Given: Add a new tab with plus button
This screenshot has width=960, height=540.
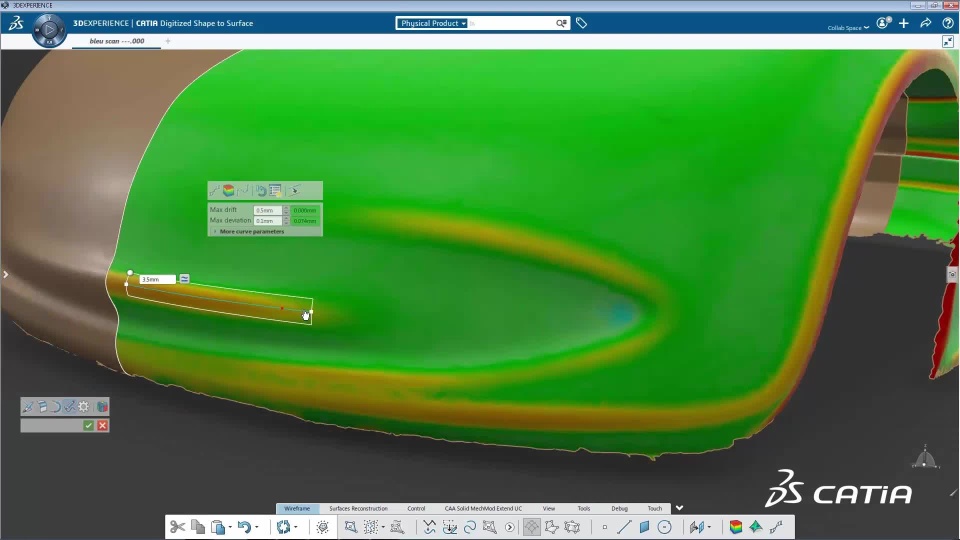Looking at the screenshot, I should coord(168,41).
